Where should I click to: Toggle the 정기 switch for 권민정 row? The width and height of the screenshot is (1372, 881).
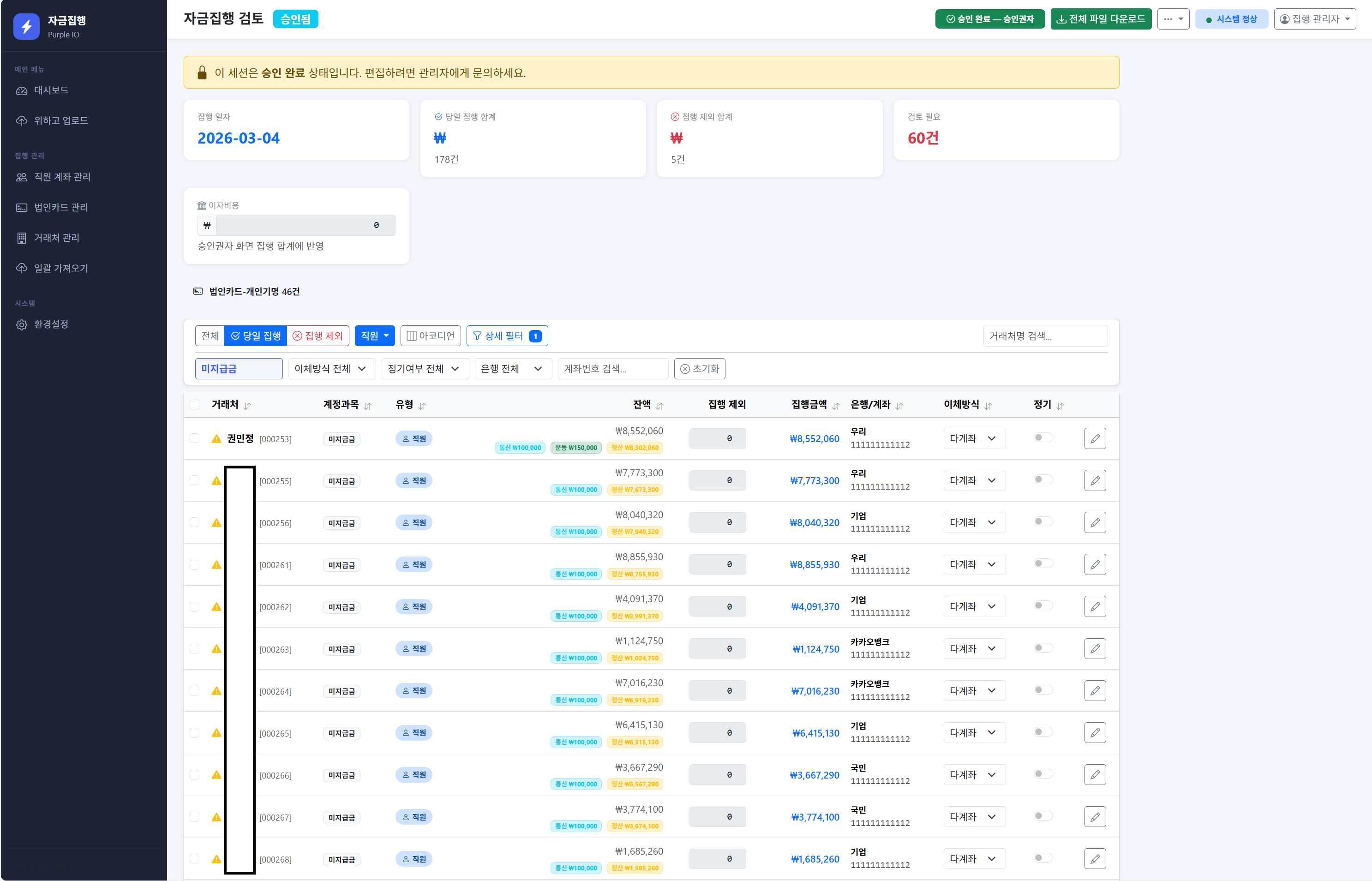tap(1042, 438)
